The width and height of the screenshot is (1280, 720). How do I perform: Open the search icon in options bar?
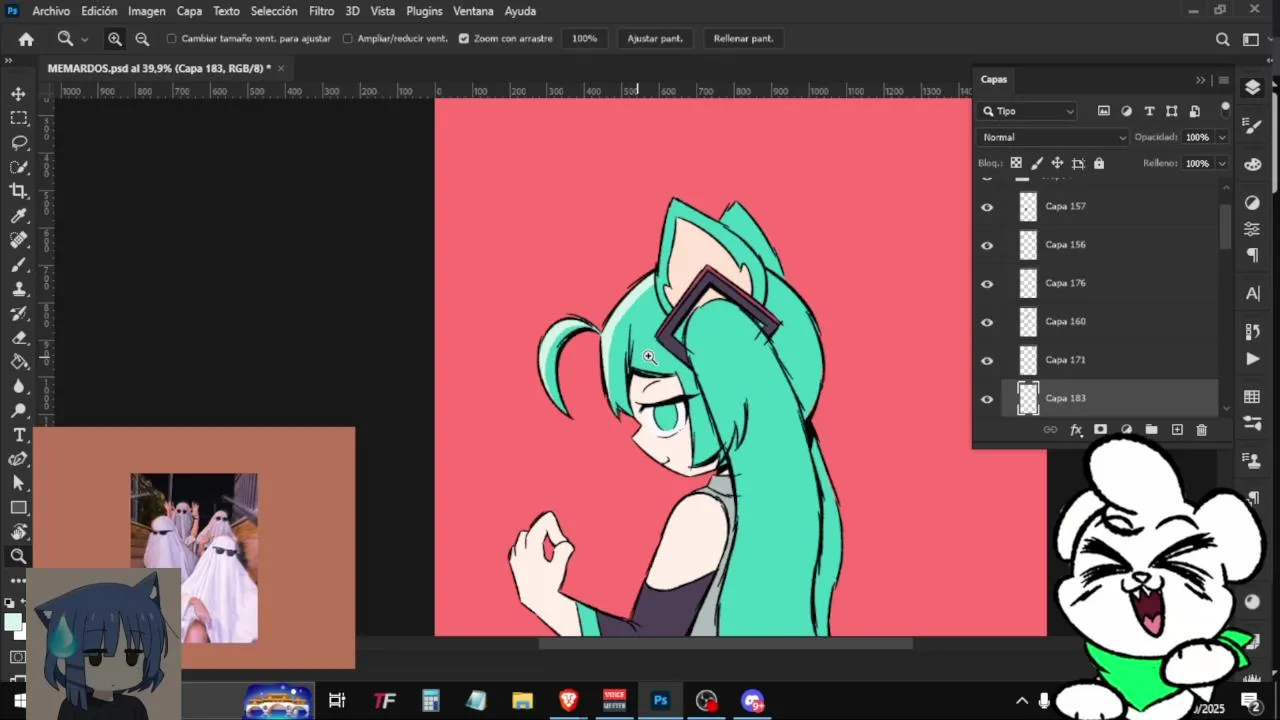click(1222, 39)
